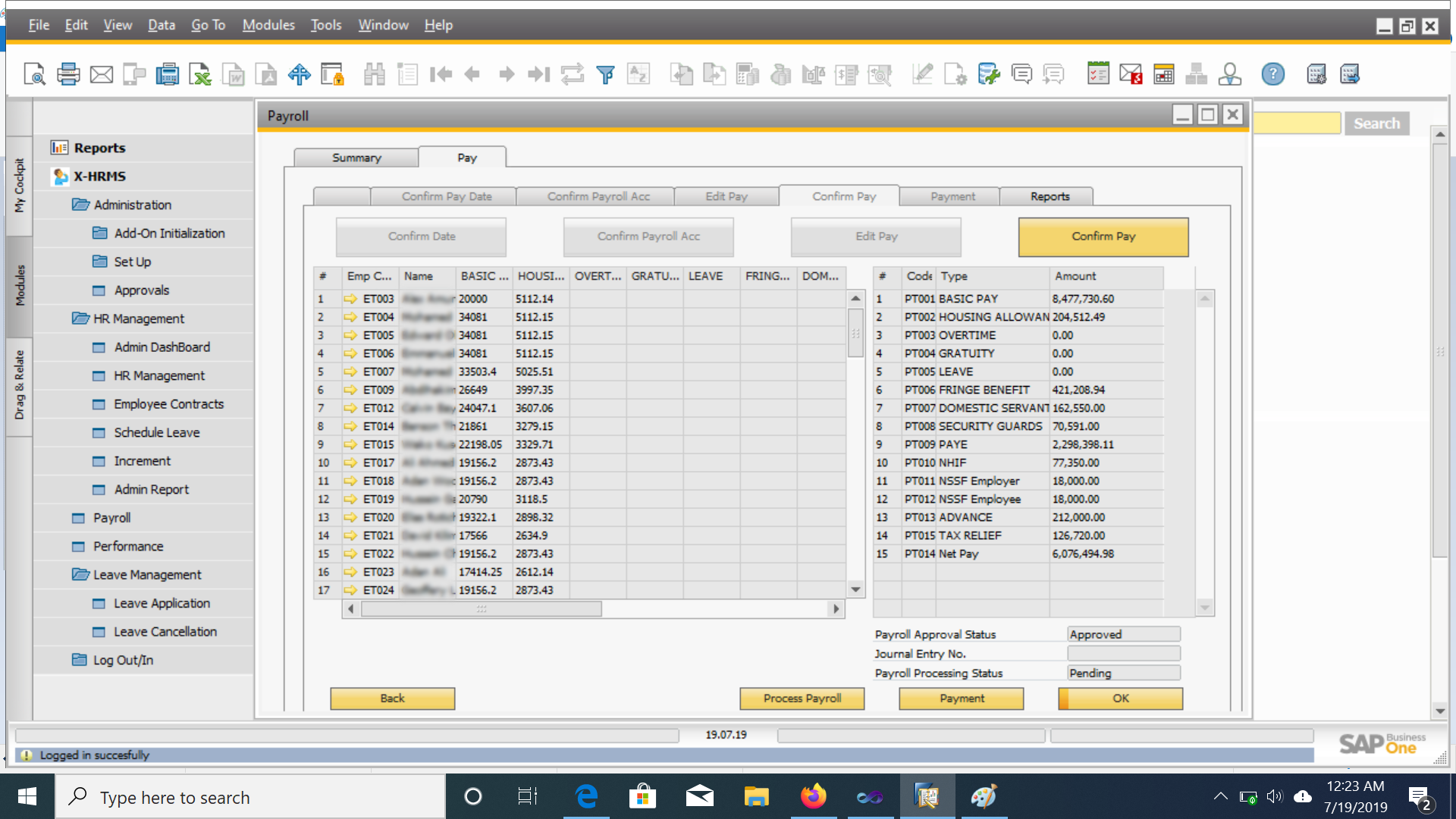Switch to the Summary tab
Image resolution: width=1456 pixels, height=819 pixels.
tap(356, 158)
